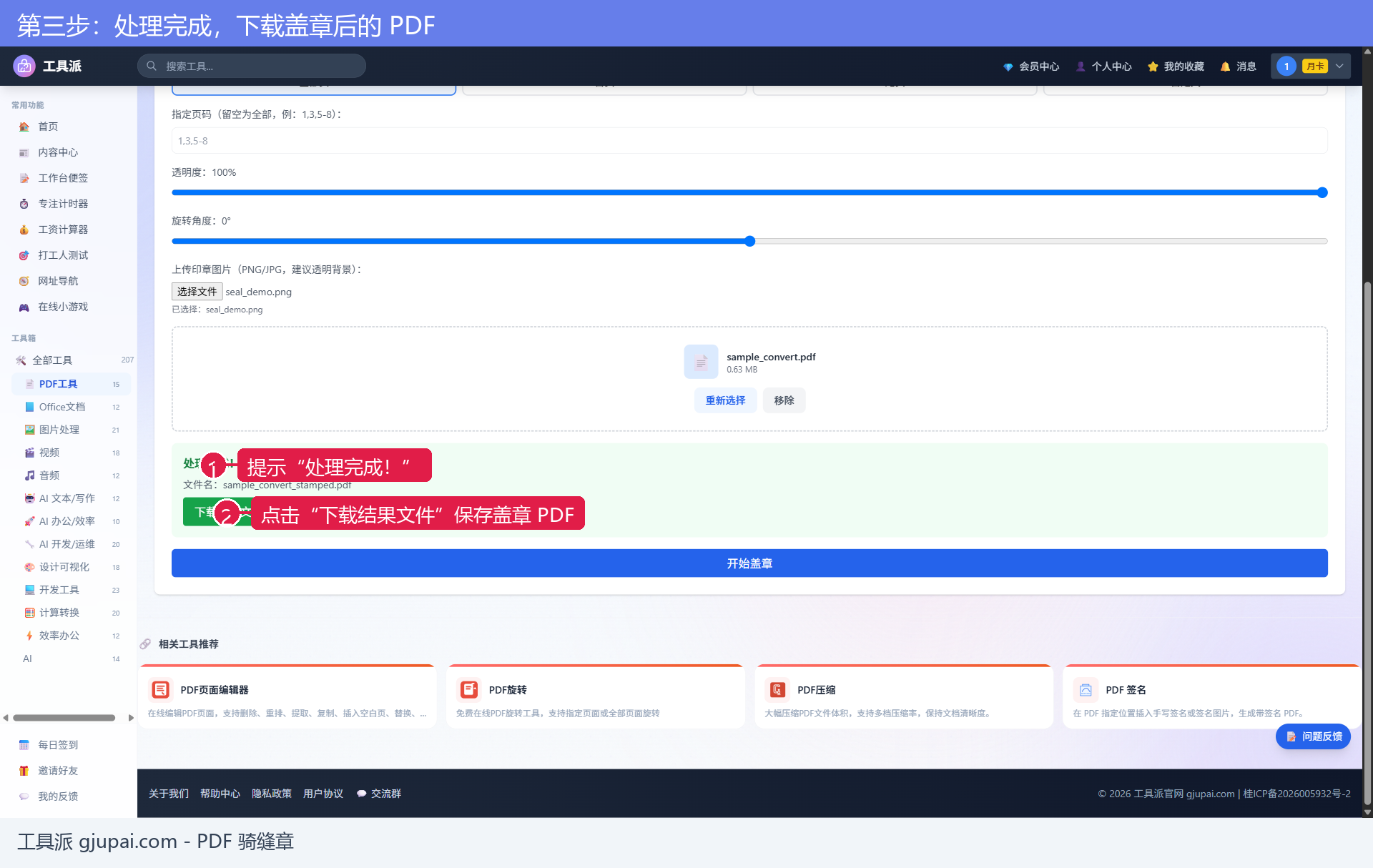
Task: Open 关于我们 footer link
Action: tap(169, 794)
